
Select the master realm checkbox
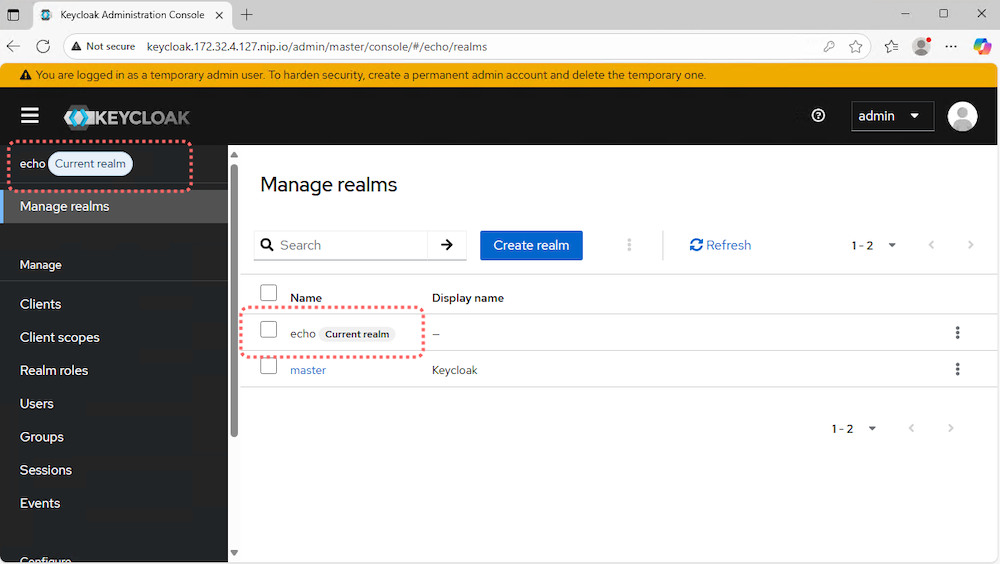[268, 367]
